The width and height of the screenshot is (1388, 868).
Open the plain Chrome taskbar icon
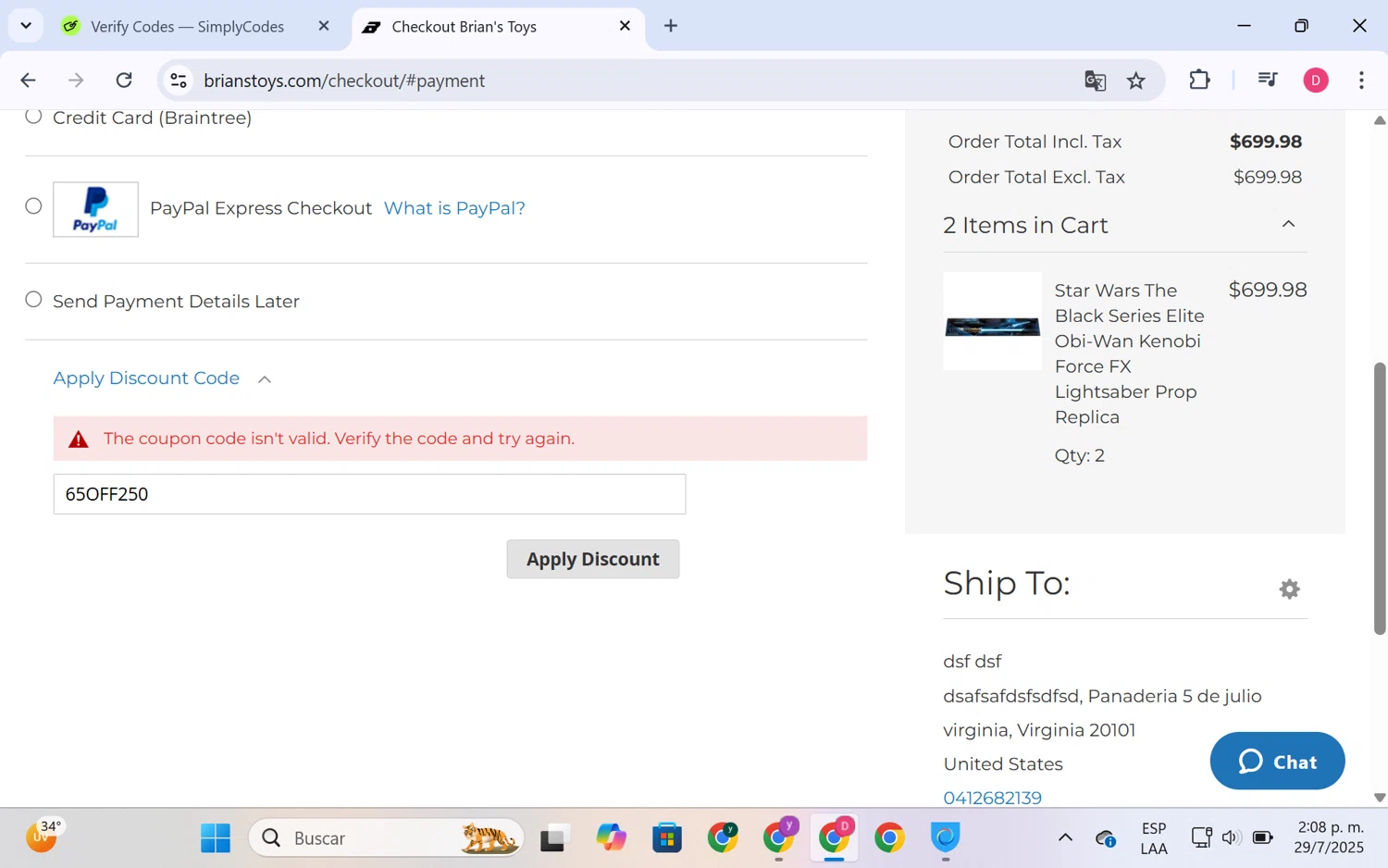click(x=889, y=837)
